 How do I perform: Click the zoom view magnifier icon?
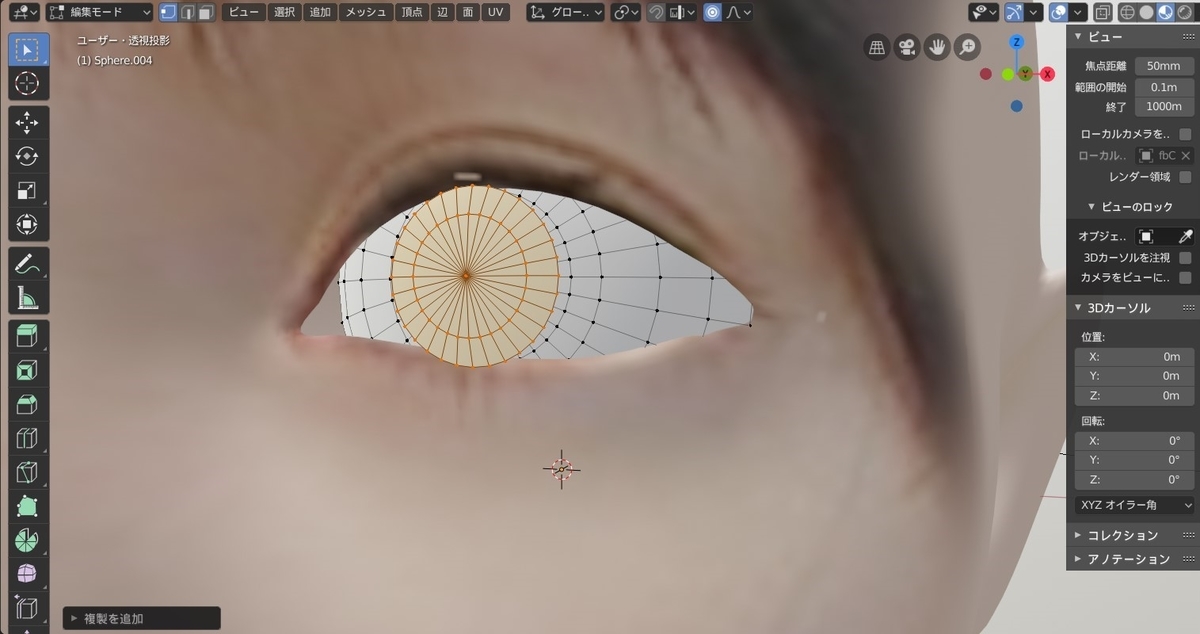coord(967,47)
